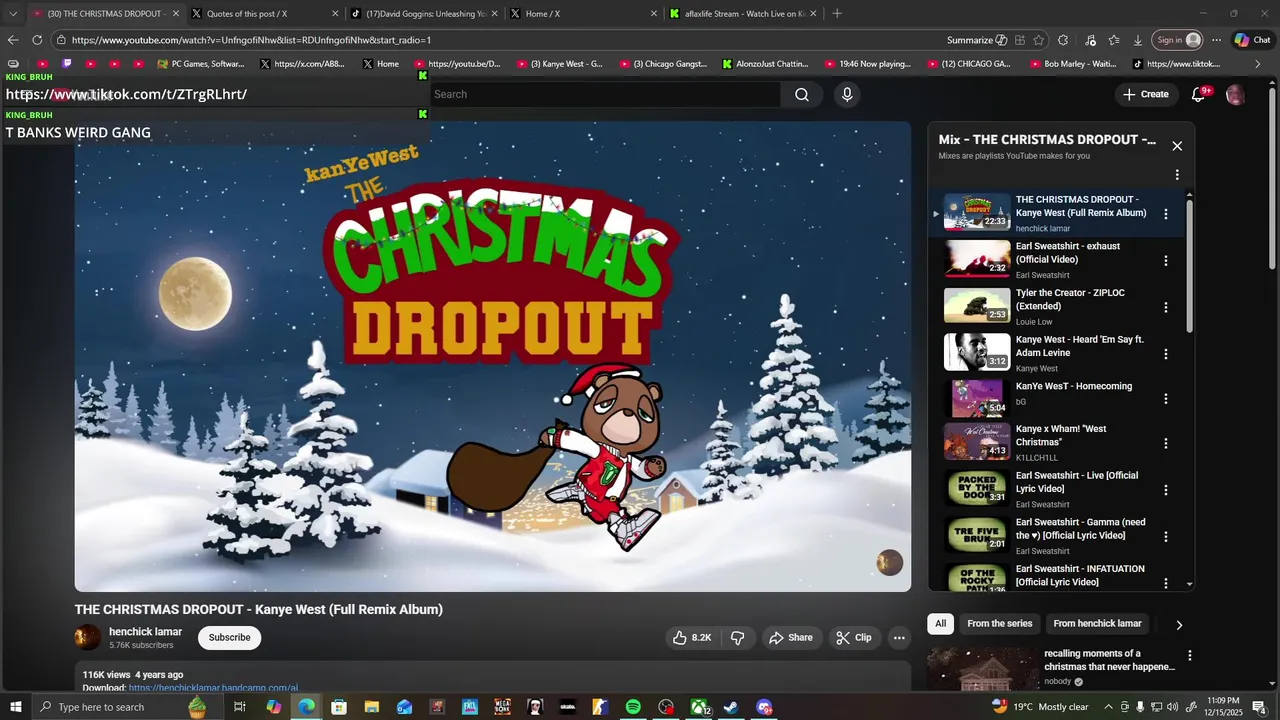Play Kanye x Wham West Christmas thumbnail

[977, 441]
